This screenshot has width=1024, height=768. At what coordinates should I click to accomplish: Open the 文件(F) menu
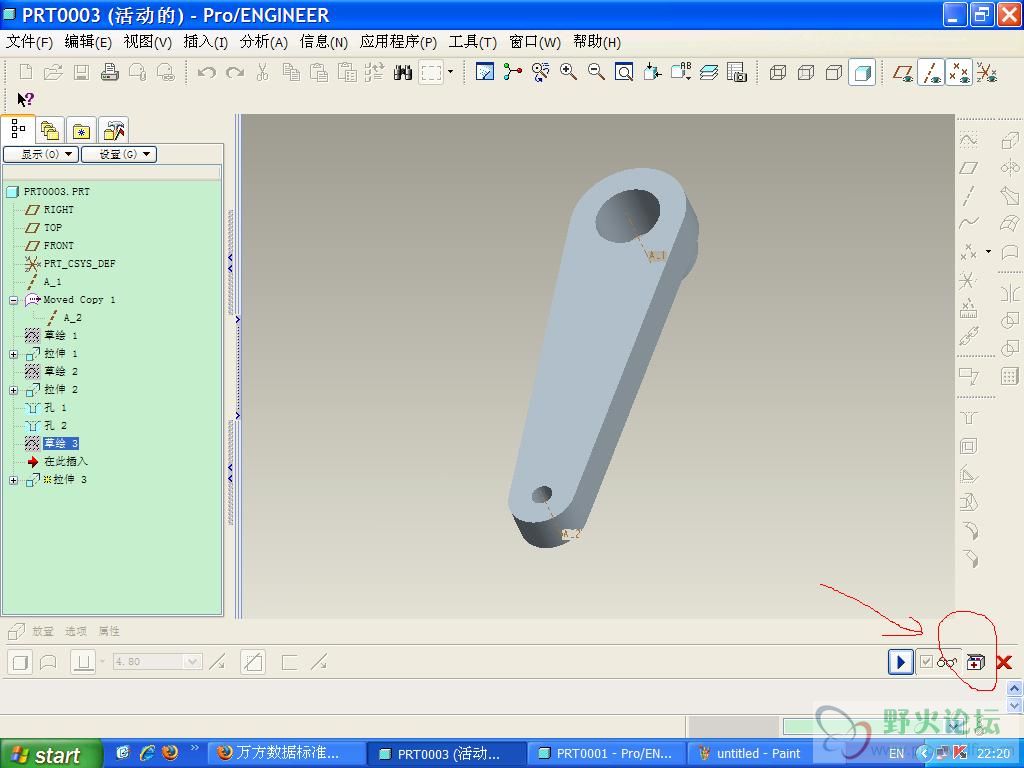coord(29,42)
